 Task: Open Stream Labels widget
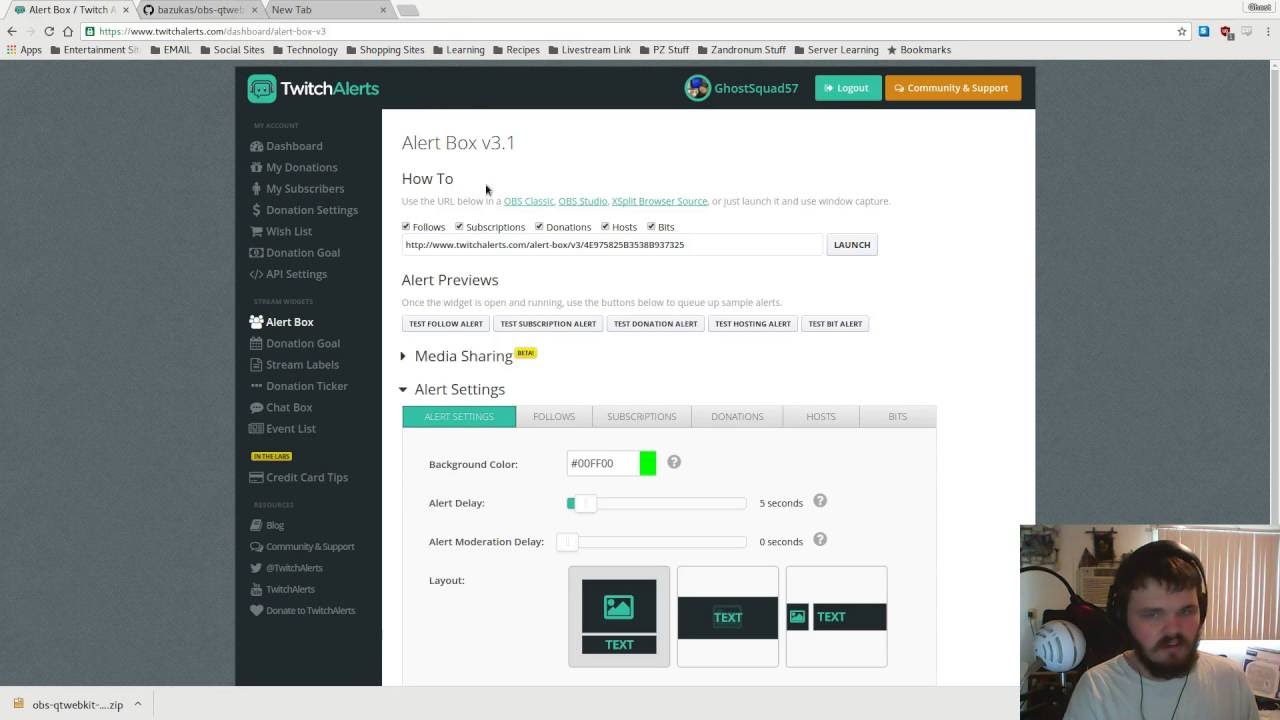pos(294,364)
